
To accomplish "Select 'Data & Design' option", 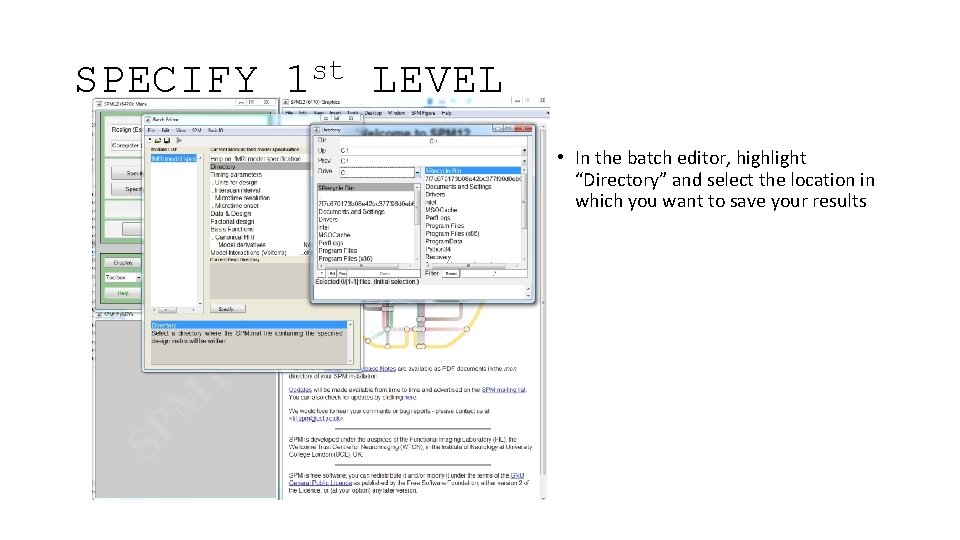I will tap(231, 214).
